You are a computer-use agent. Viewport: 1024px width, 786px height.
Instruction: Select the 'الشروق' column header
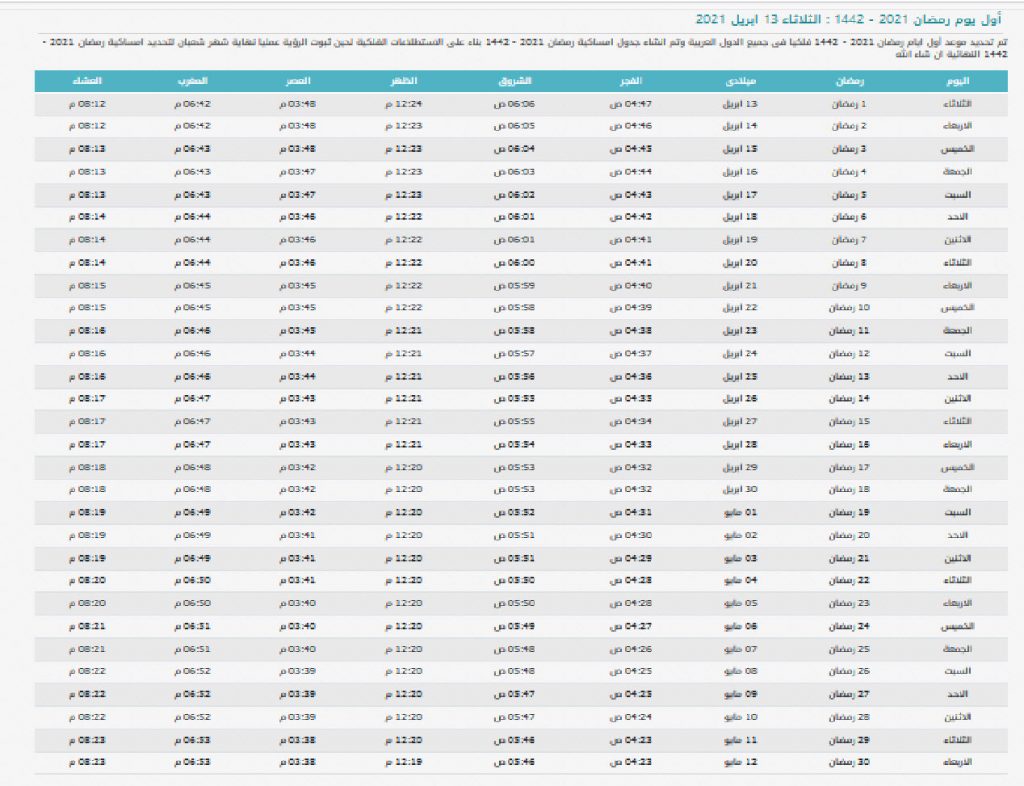(x=515, y=81)
